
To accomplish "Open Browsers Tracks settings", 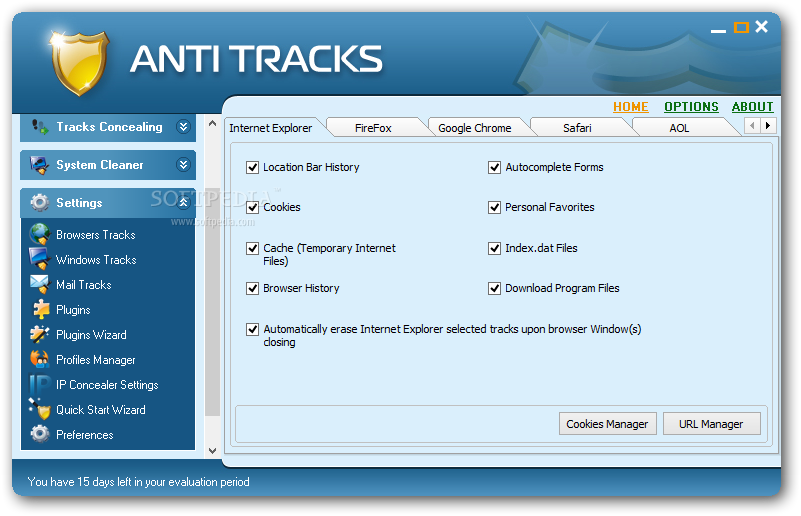I will 96,235.
